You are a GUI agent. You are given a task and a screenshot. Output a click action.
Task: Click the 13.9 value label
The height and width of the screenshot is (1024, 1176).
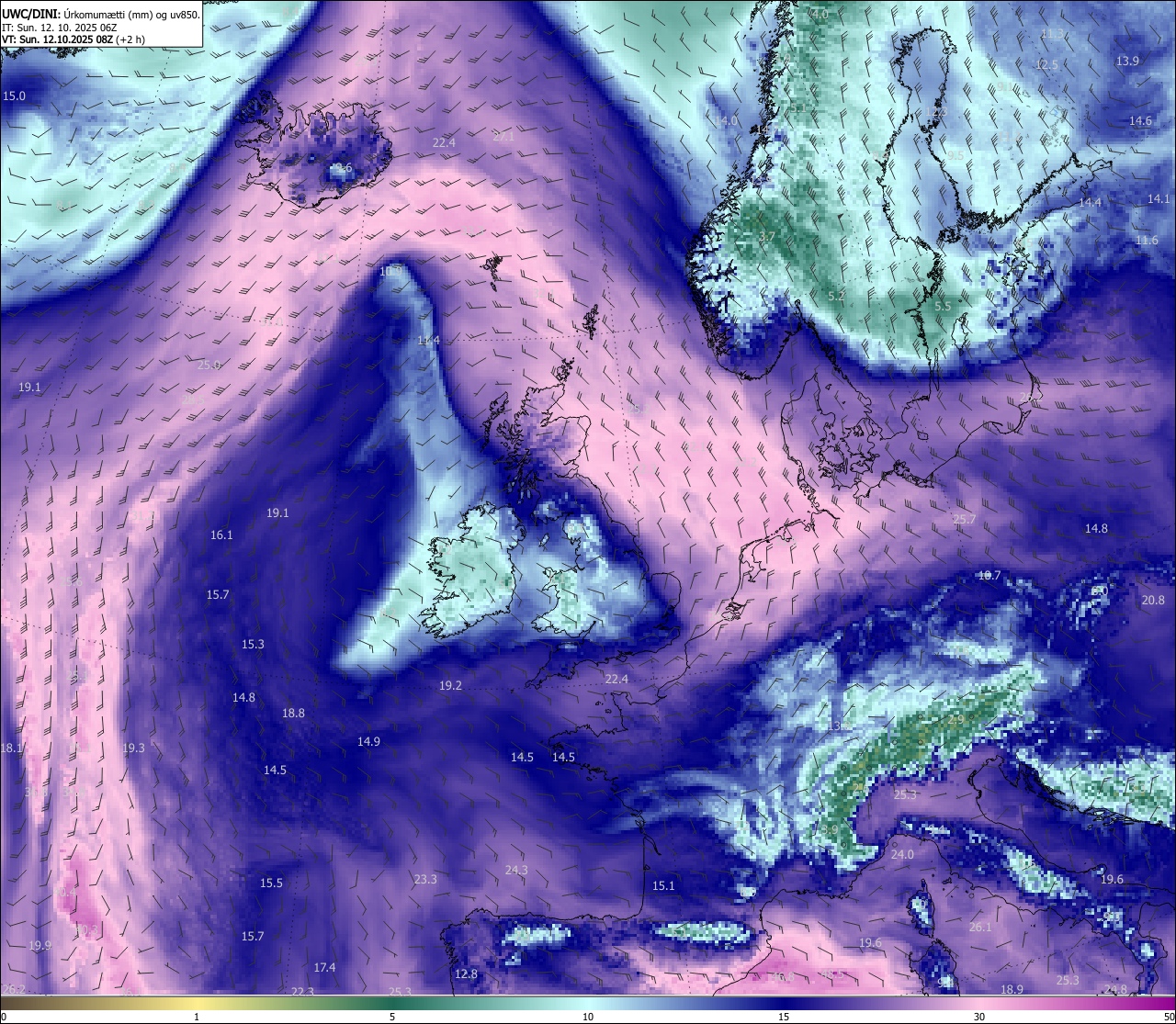coord(1127,61)
